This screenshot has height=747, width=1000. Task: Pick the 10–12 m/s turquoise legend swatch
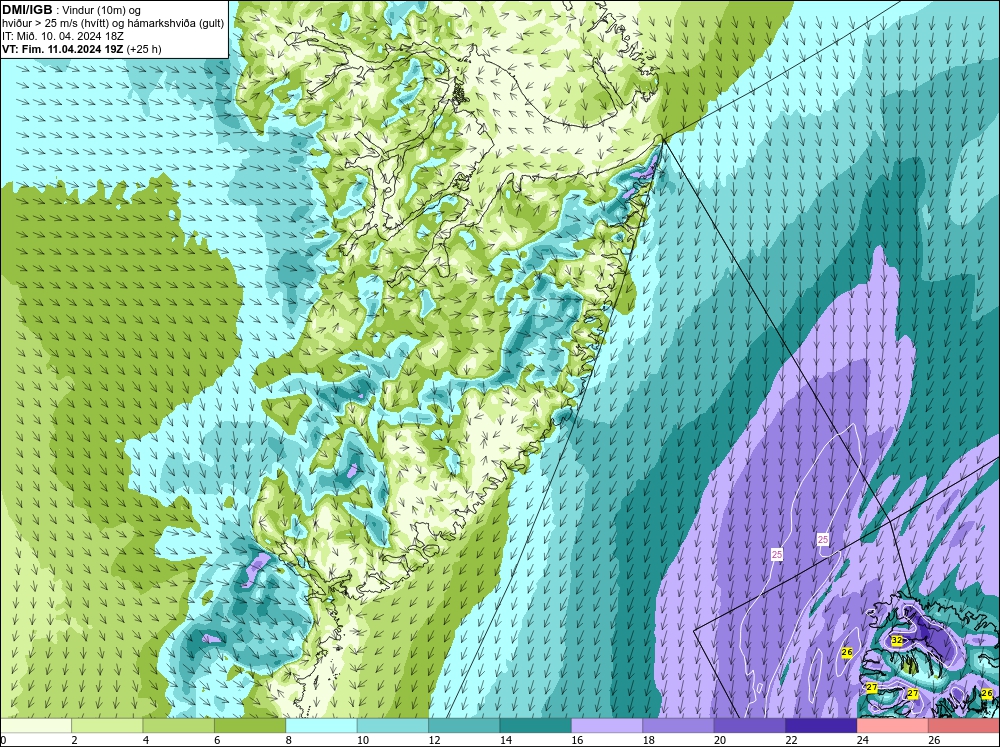393,726
